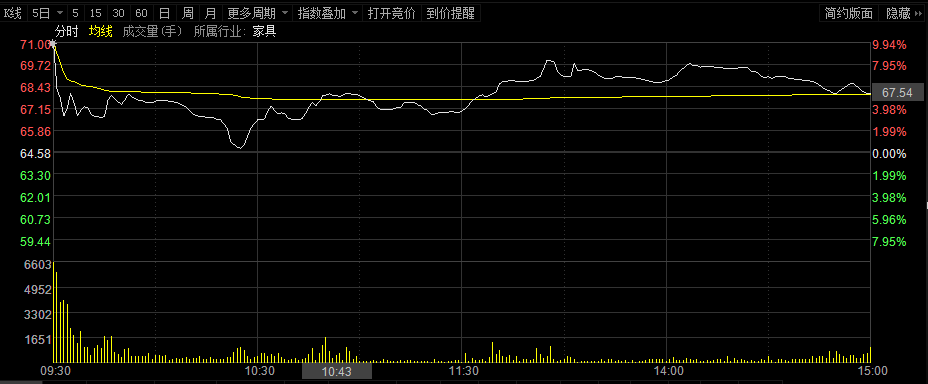Click the 5.96% percentage label
Screen dimensions: 928x384
coord(890,220)
